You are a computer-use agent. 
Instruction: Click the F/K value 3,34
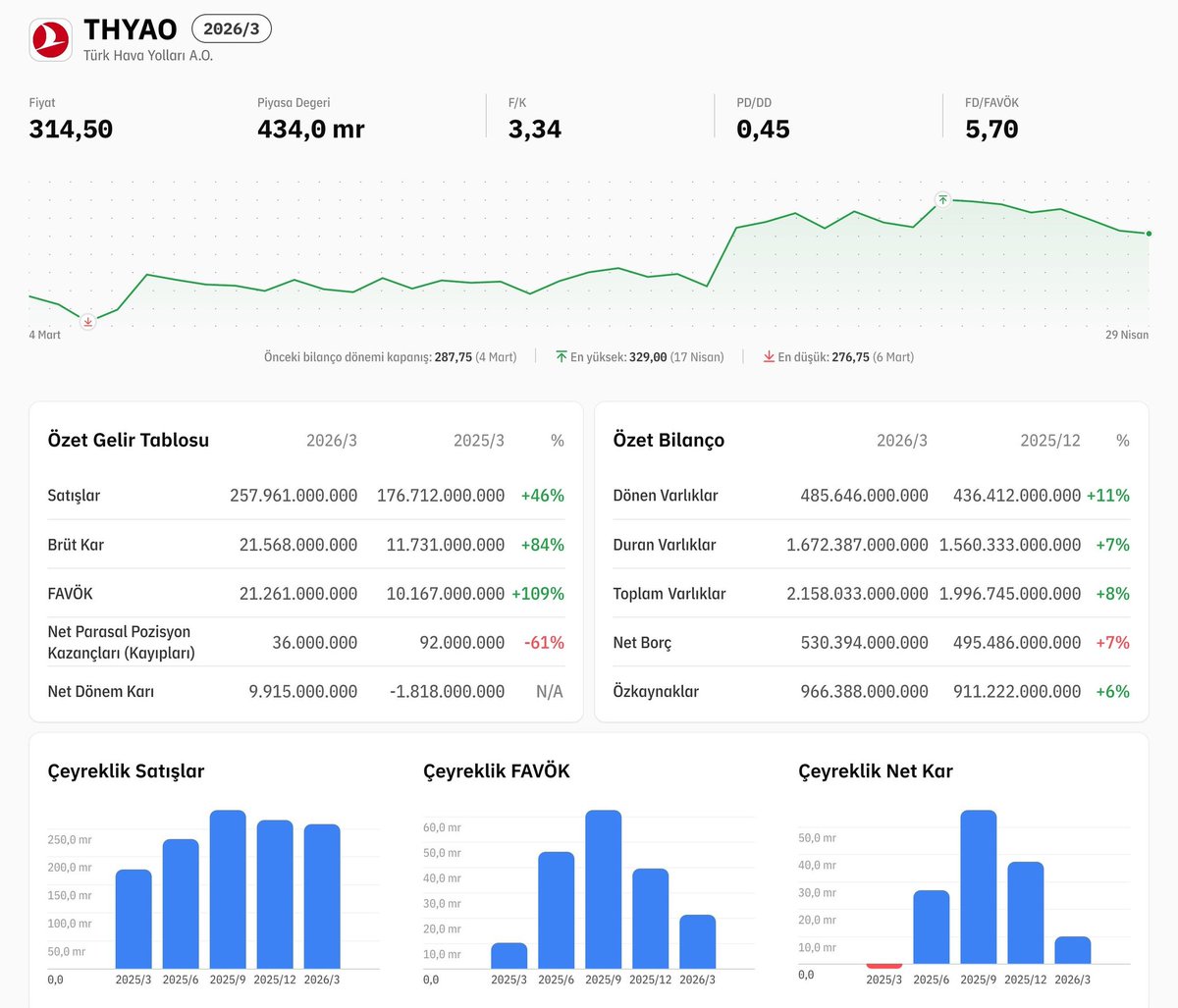coord(535,129)
